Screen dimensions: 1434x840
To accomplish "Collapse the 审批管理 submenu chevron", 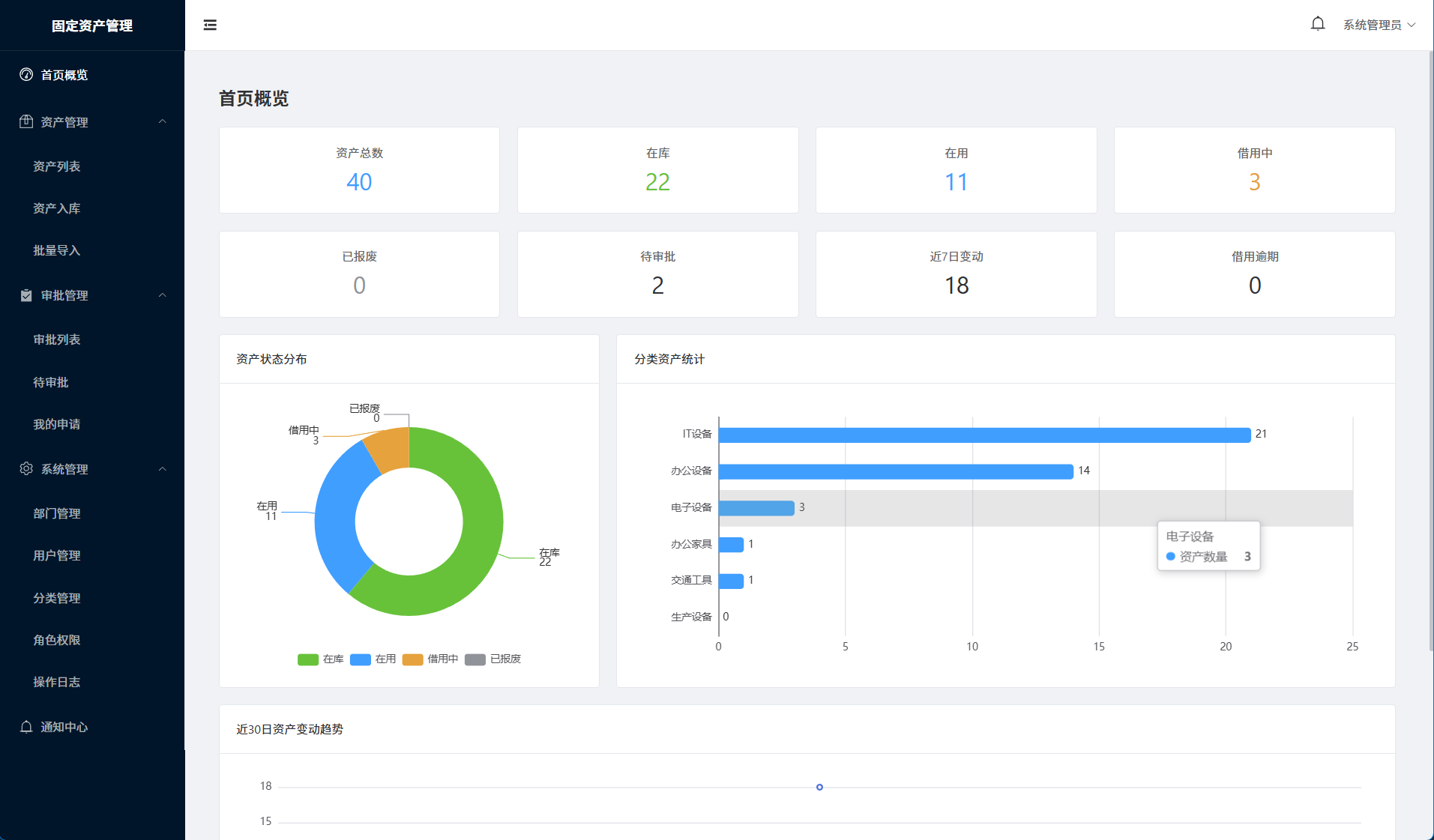I will [163, 295].
